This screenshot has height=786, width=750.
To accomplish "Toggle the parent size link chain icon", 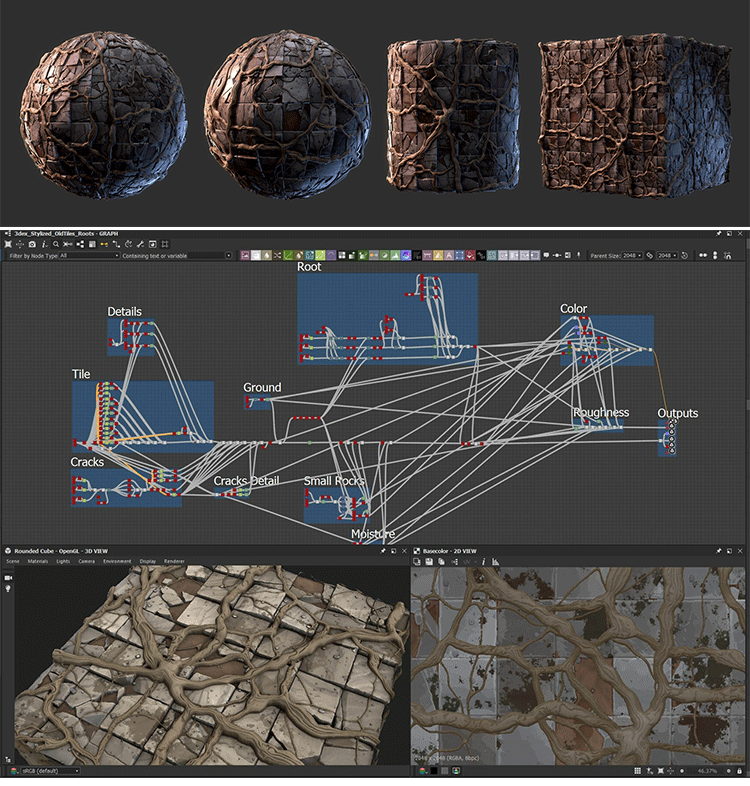I will [649, 256].
